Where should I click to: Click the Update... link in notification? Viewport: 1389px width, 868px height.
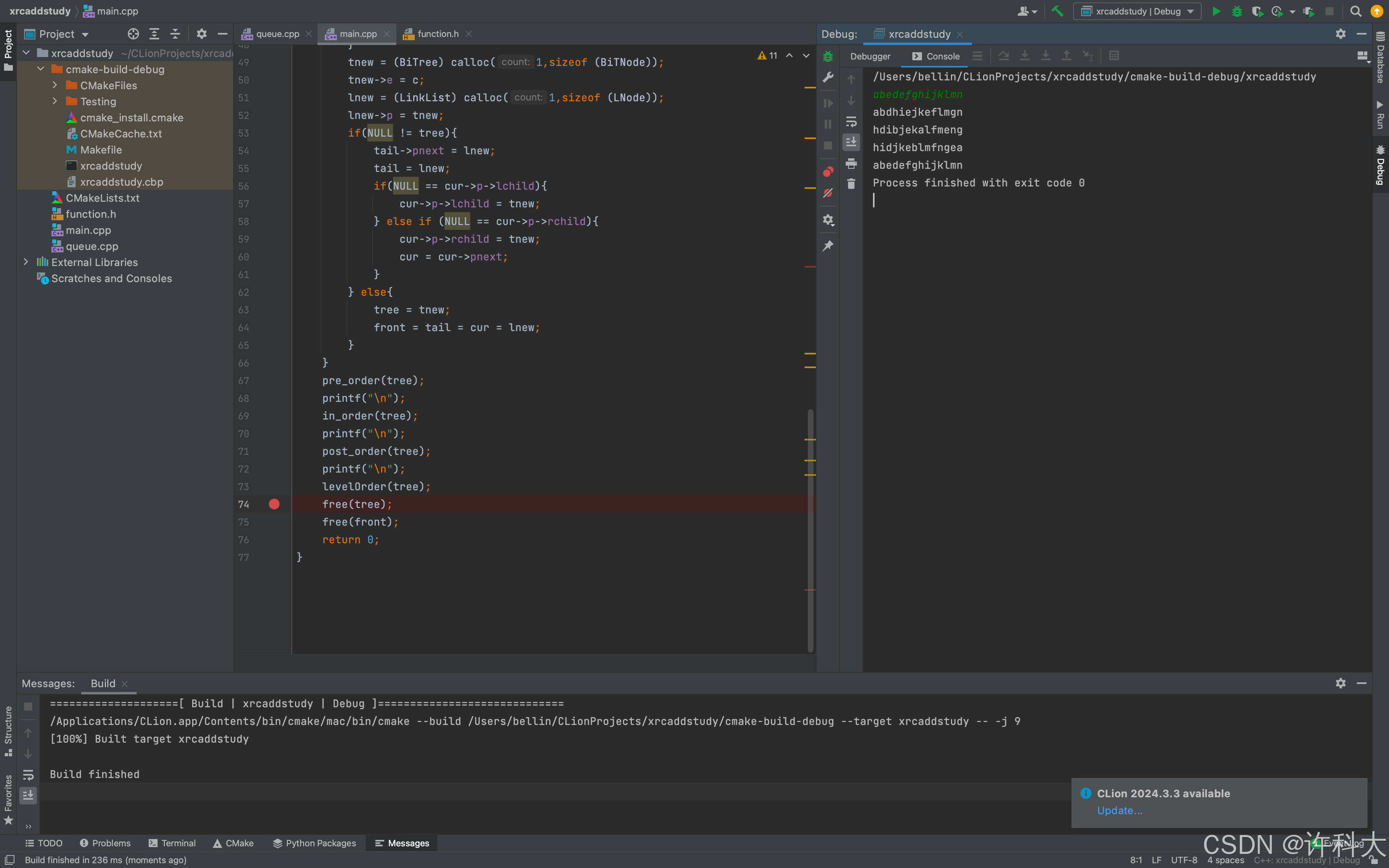[1119, 811]
